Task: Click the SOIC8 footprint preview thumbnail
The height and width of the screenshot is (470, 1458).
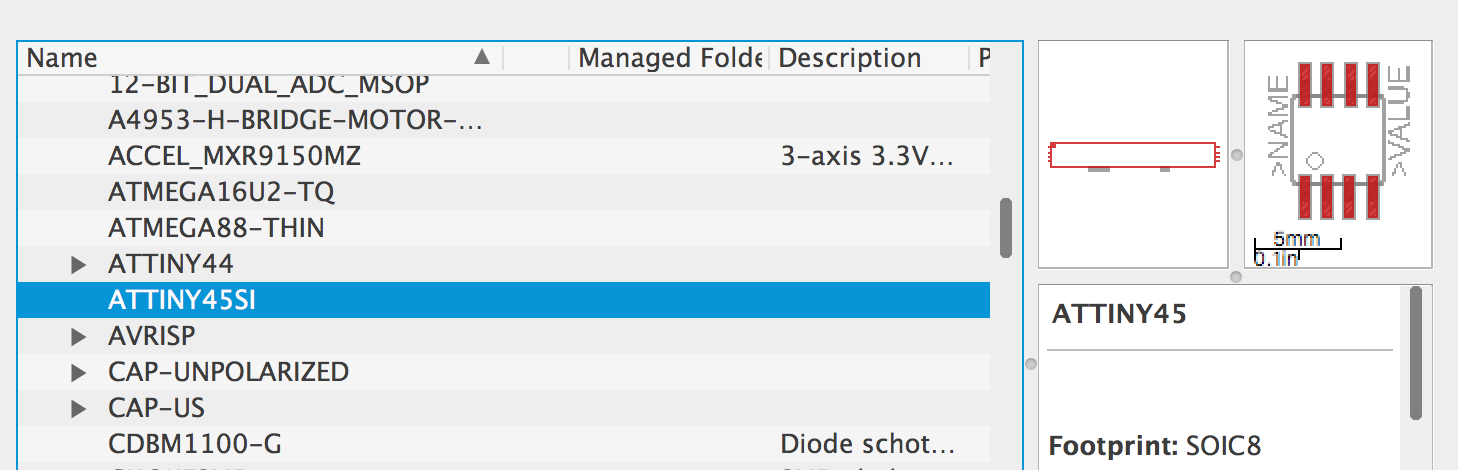Action: [1338, 154]
